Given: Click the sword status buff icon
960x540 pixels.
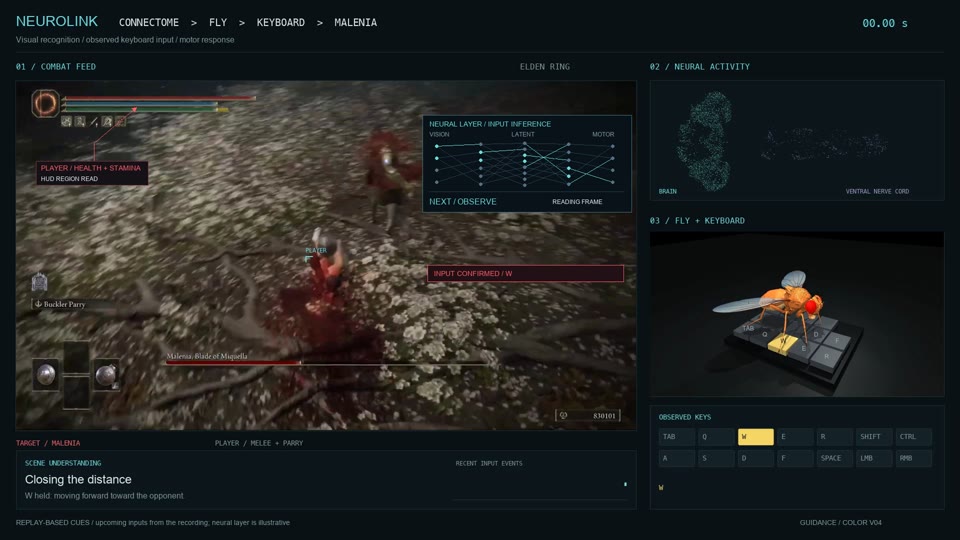Looking at the screenshot, I should click(x=94, y=122).
